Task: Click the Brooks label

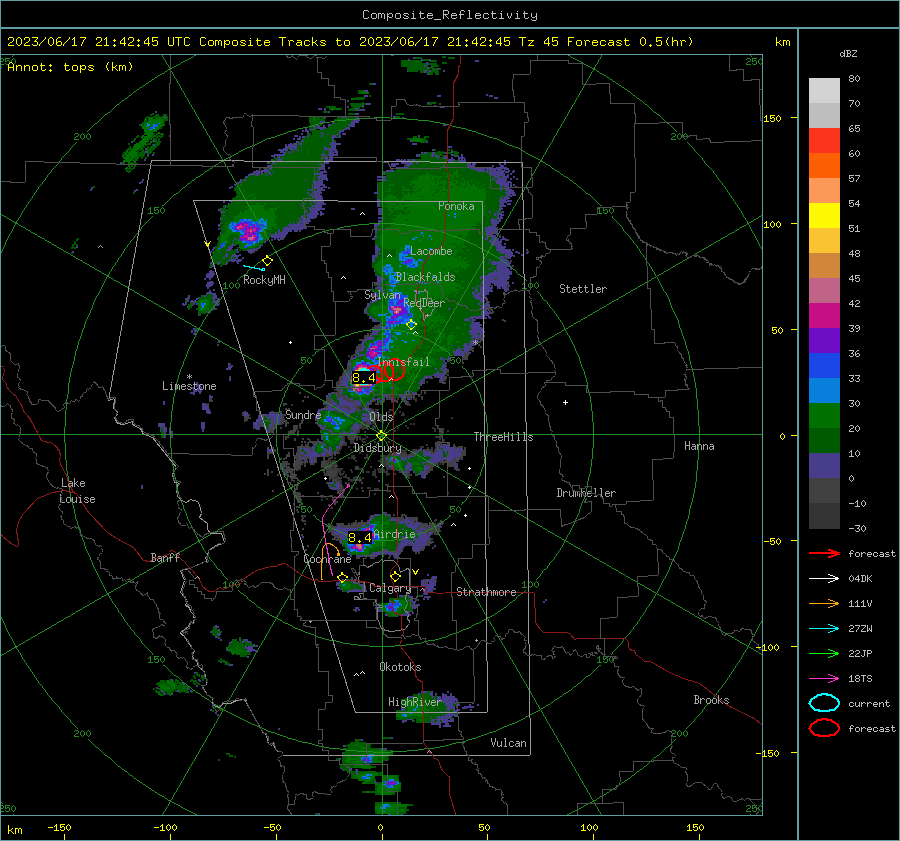Action: point(711,700)
